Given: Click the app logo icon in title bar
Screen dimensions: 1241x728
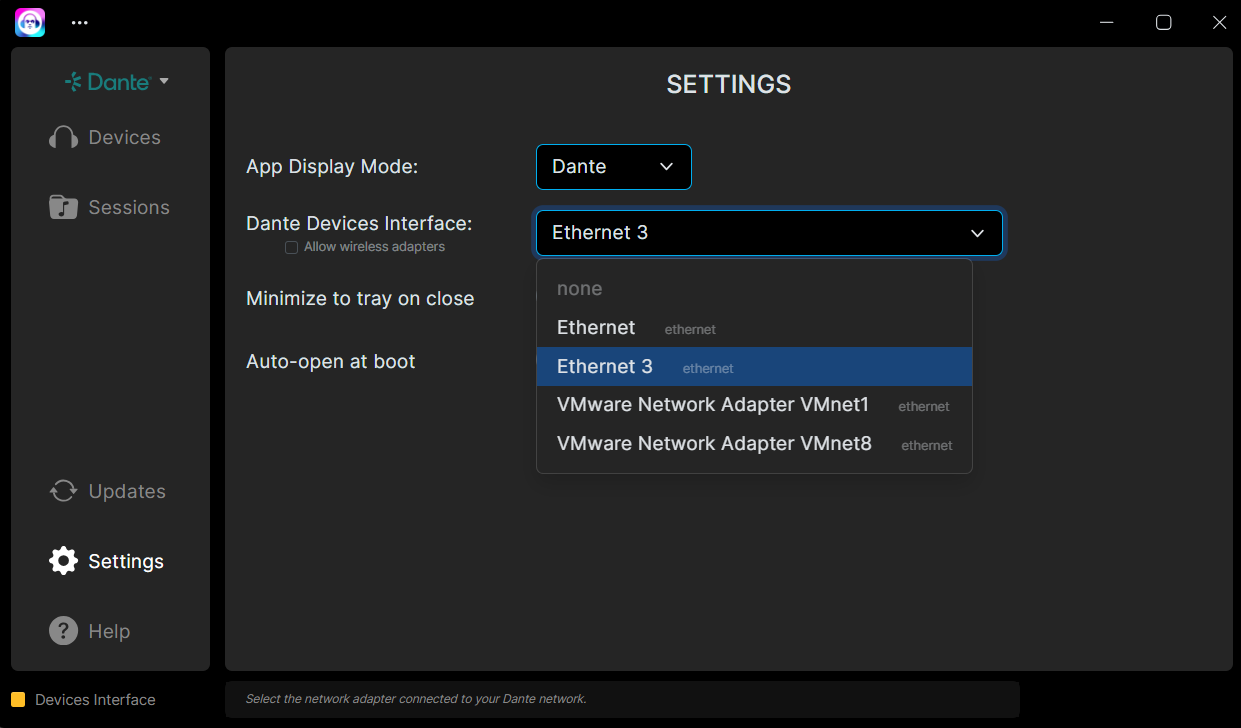Looking at the screenshot, I should click(x=30, y=22).
